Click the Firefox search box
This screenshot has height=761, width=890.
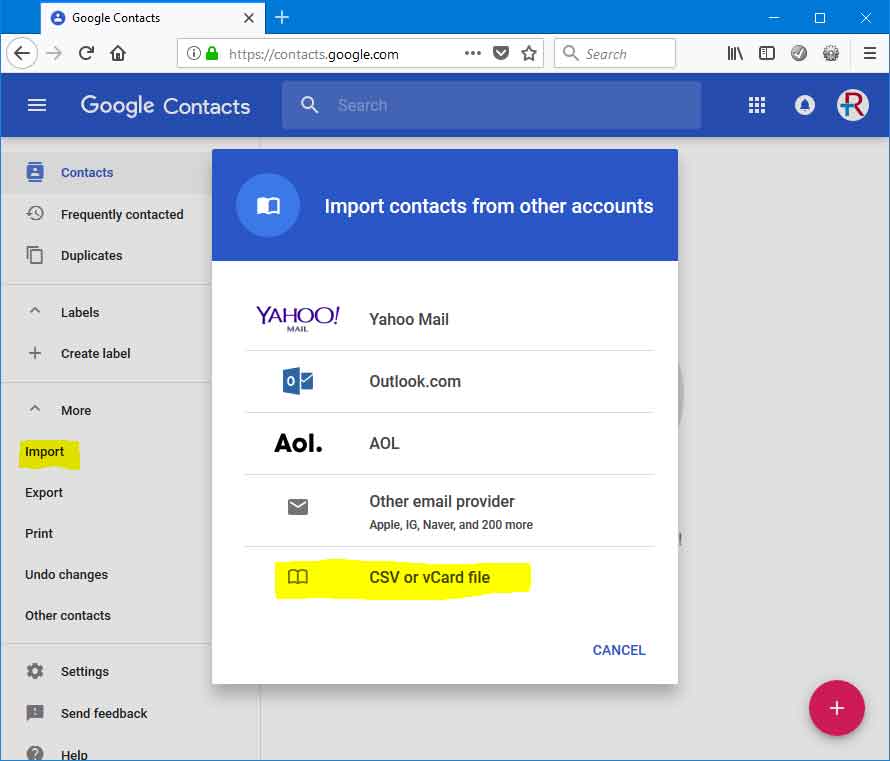(615, 53)
